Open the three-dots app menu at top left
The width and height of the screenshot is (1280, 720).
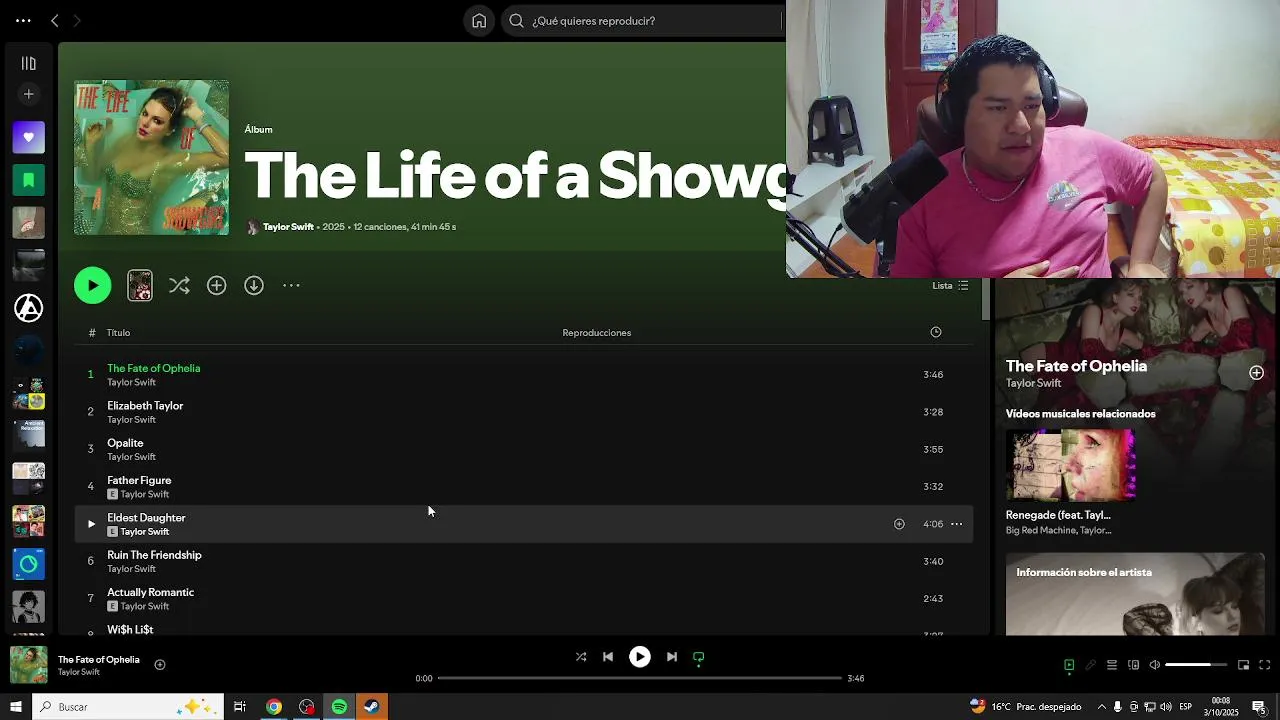pyautogui.click(x=23, y=20)
